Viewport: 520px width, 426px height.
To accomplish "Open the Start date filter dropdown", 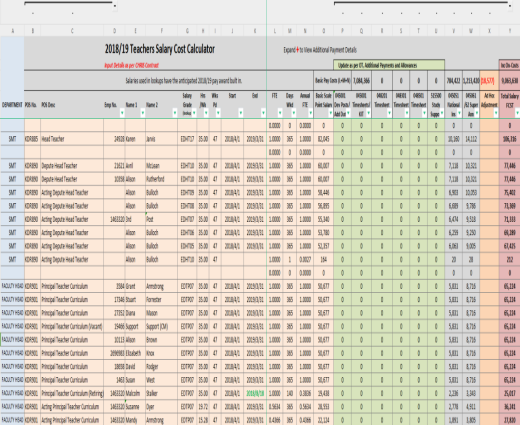I will click(x=241, y=113).
